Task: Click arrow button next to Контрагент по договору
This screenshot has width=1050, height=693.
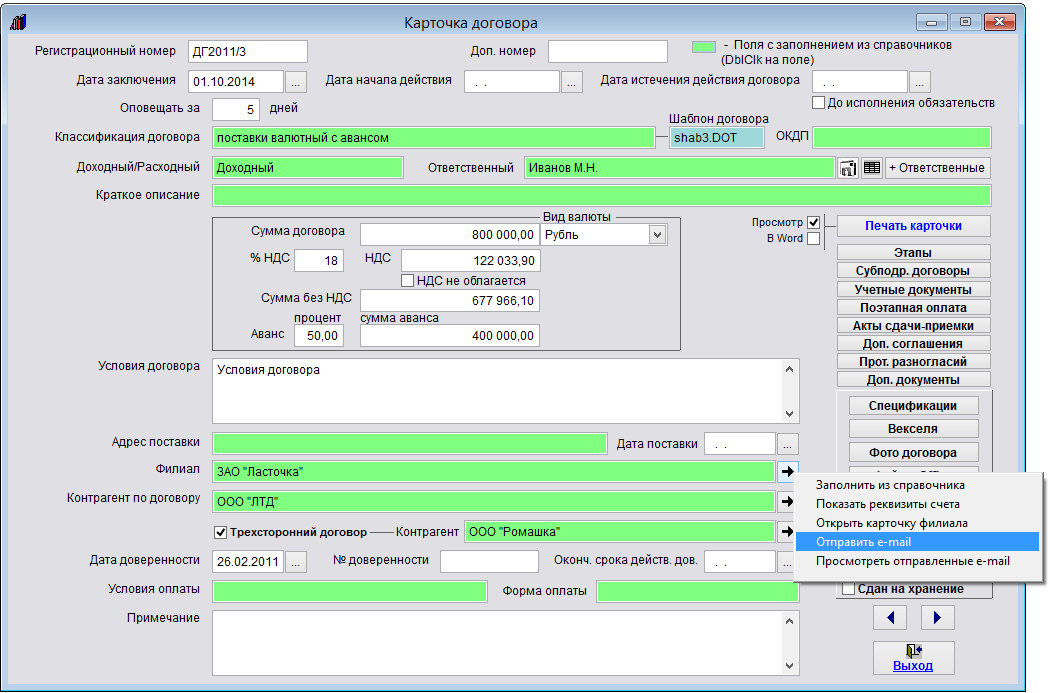Action: (788, 501)
